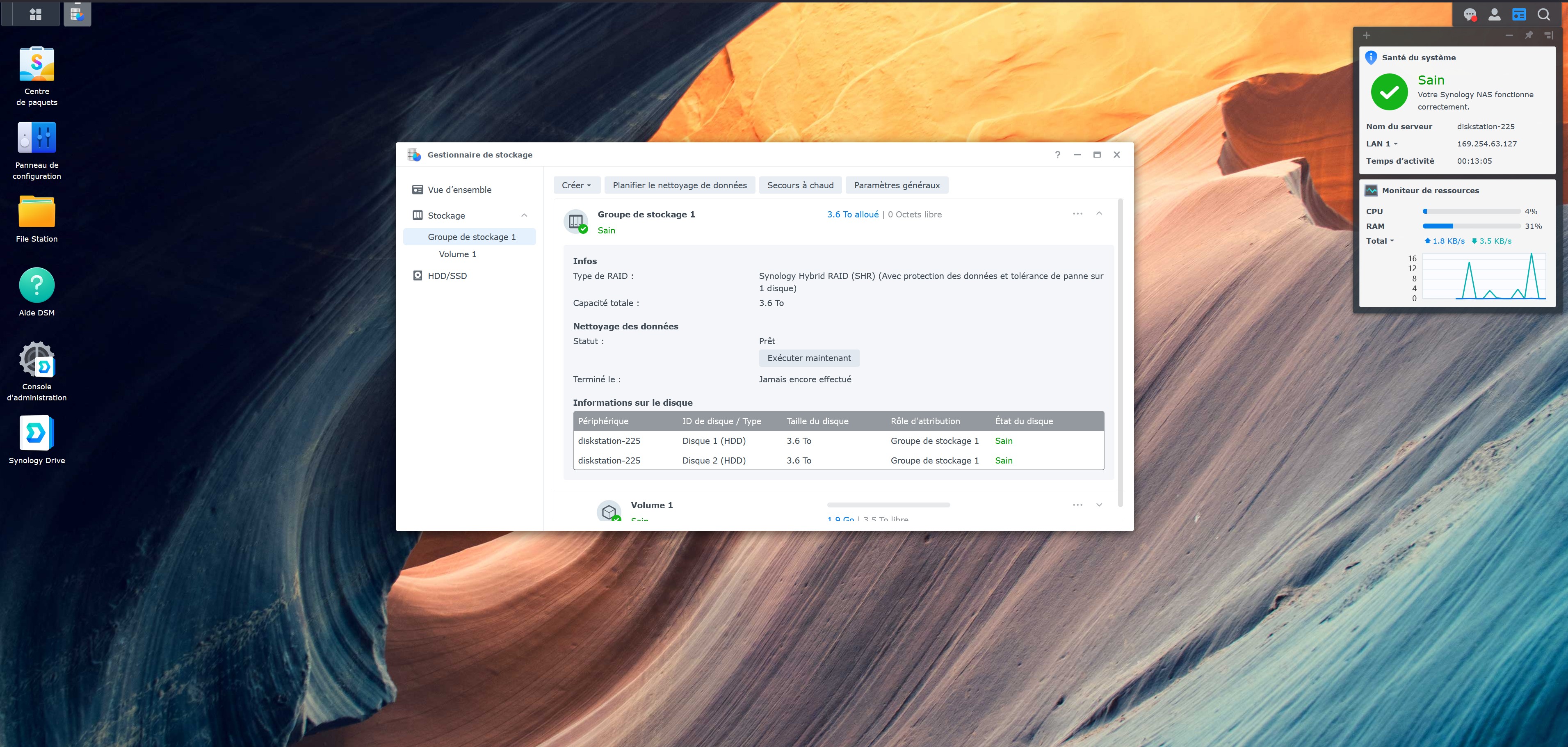Add a widget with the plus icon
Image resolution: width=1568 pixels, height=747 pixels.
point(1367,35)
